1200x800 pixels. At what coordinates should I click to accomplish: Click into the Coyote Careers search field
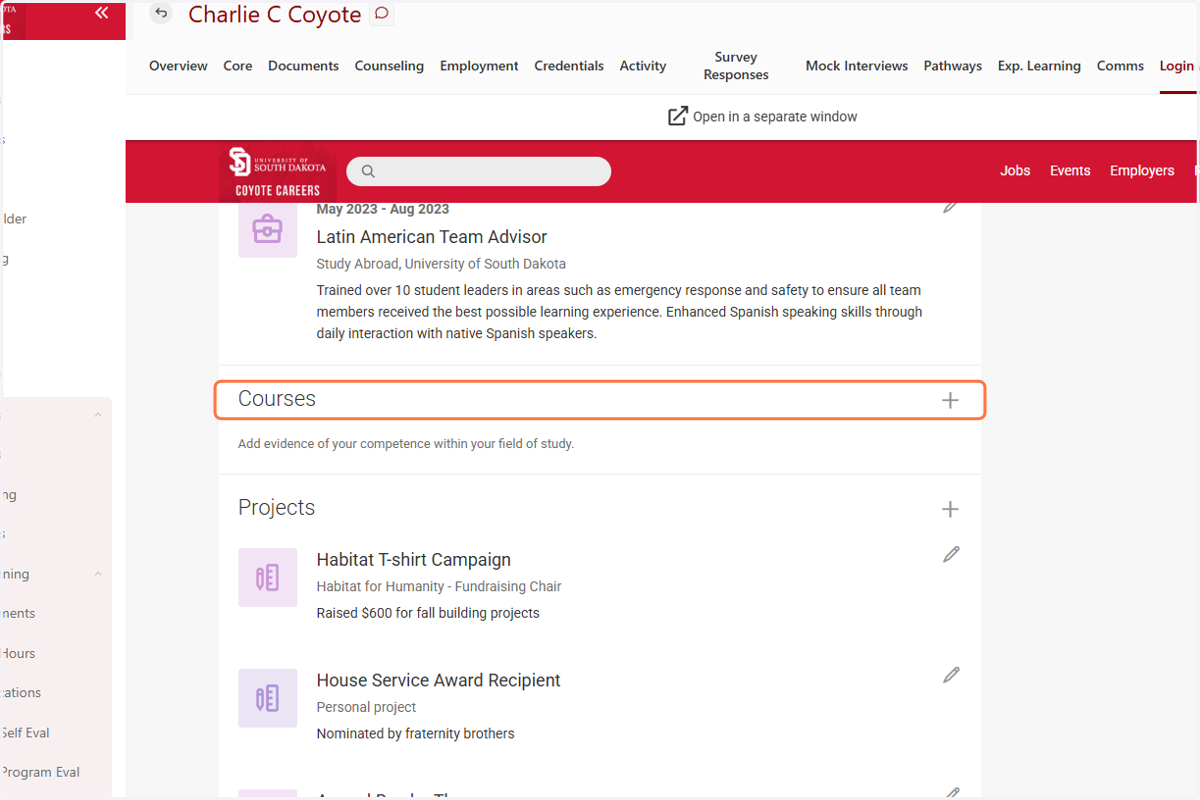478,171
